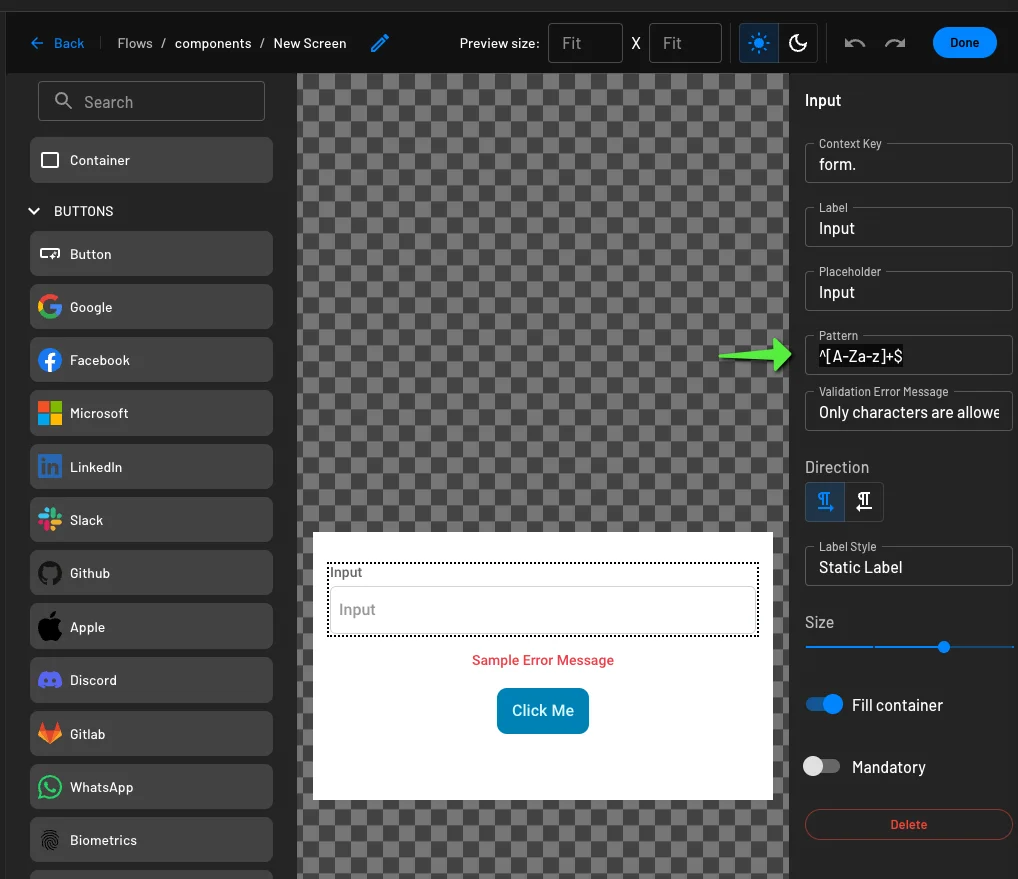Edit screen name with pencil icon

pyautogui.click(x=380, y=43)
